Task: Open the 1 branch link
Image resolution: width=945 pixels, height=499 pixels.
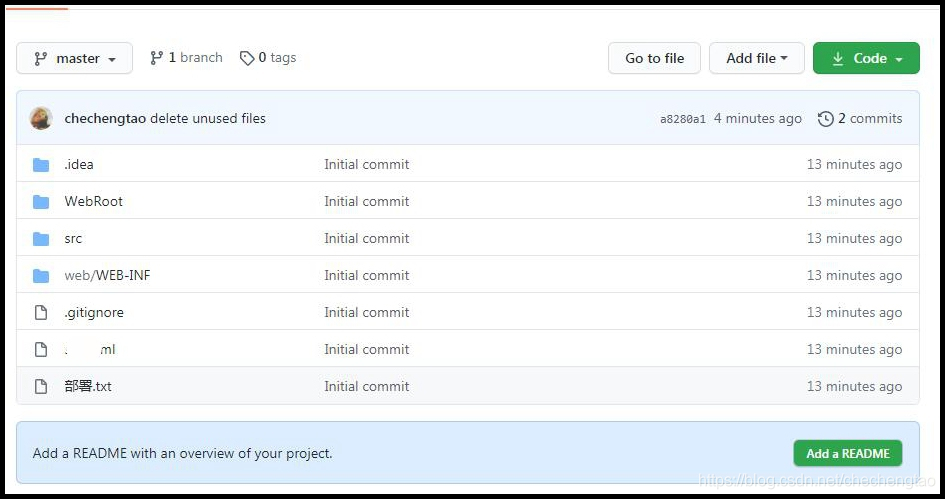Action: pyautogui.click(x=186, y=58)
